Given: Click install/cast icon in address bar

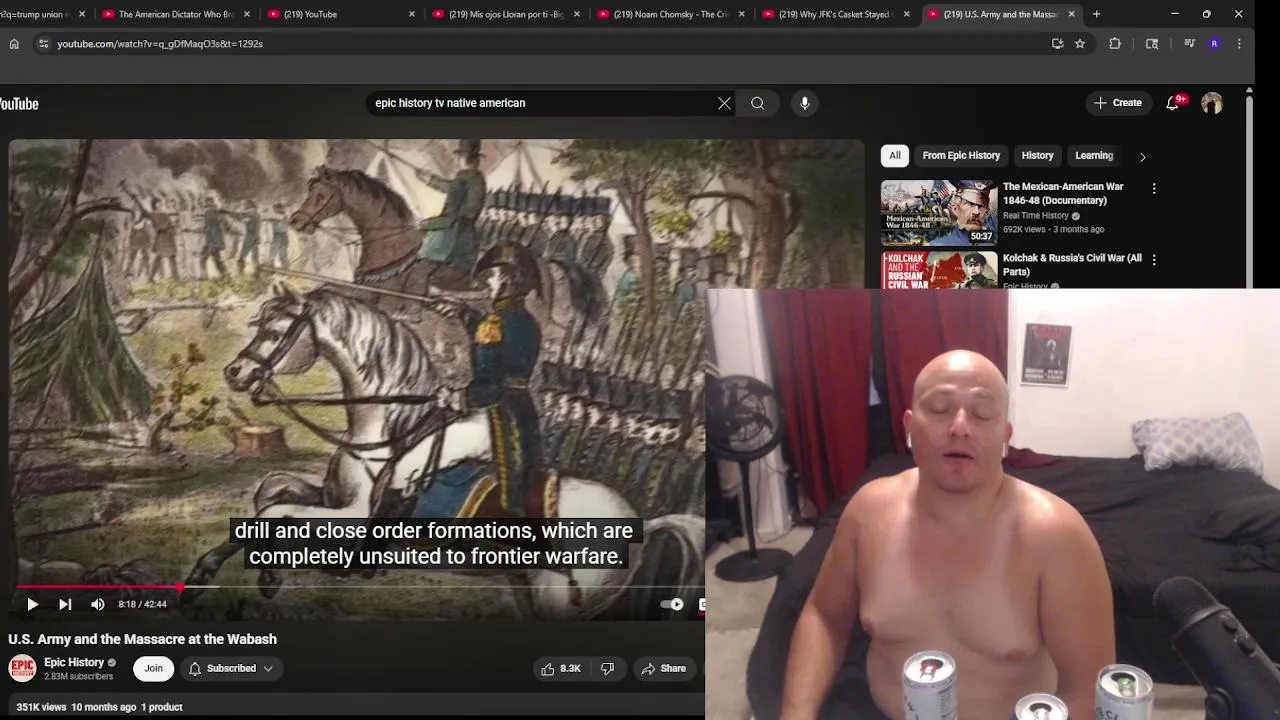Looking at the screenshot, I should (x=1057, y=44).
